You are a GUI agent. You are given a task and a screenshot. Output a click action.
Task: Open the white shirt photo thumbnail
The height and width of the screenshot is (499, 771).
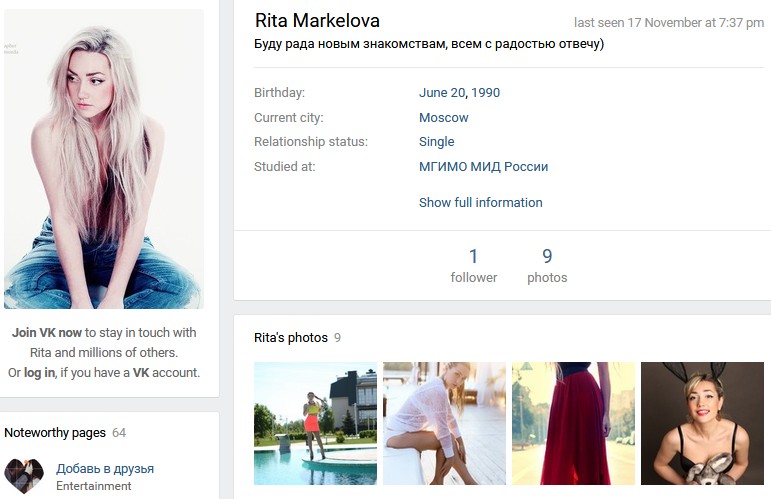[444, 423]
